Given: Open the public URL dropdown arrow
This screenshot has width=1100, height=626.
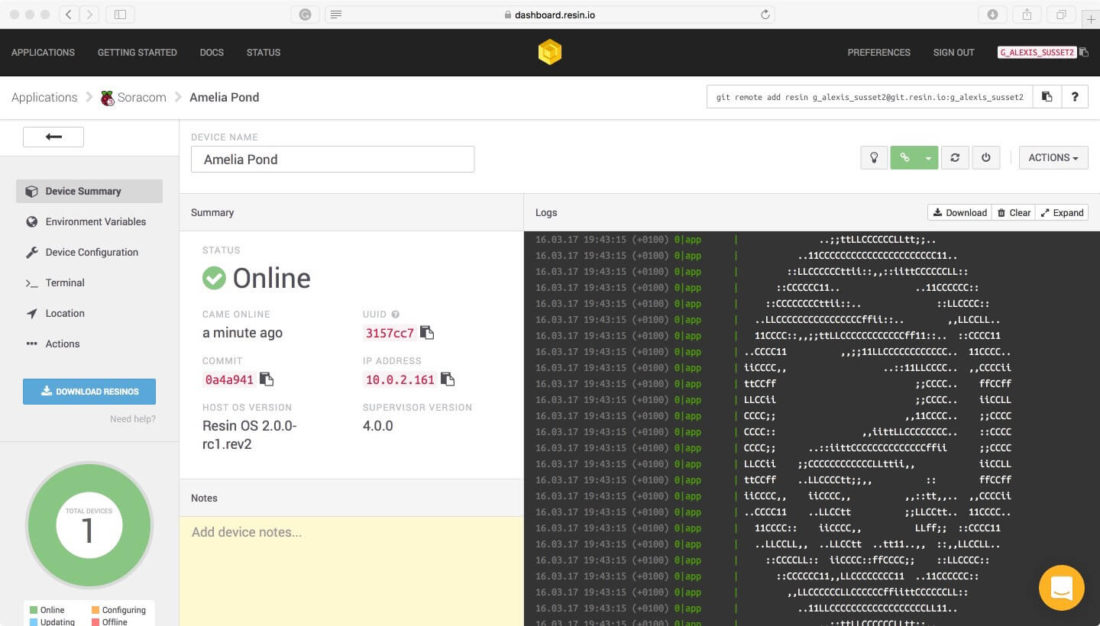Looking at the screenshot, I should click(x=928, y=157).
